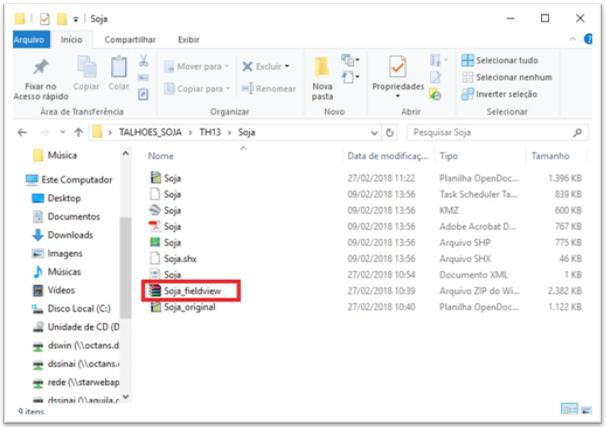Click the scissors cut icon
This screenshot has height=427, width=606.
[x=143, y=61]
